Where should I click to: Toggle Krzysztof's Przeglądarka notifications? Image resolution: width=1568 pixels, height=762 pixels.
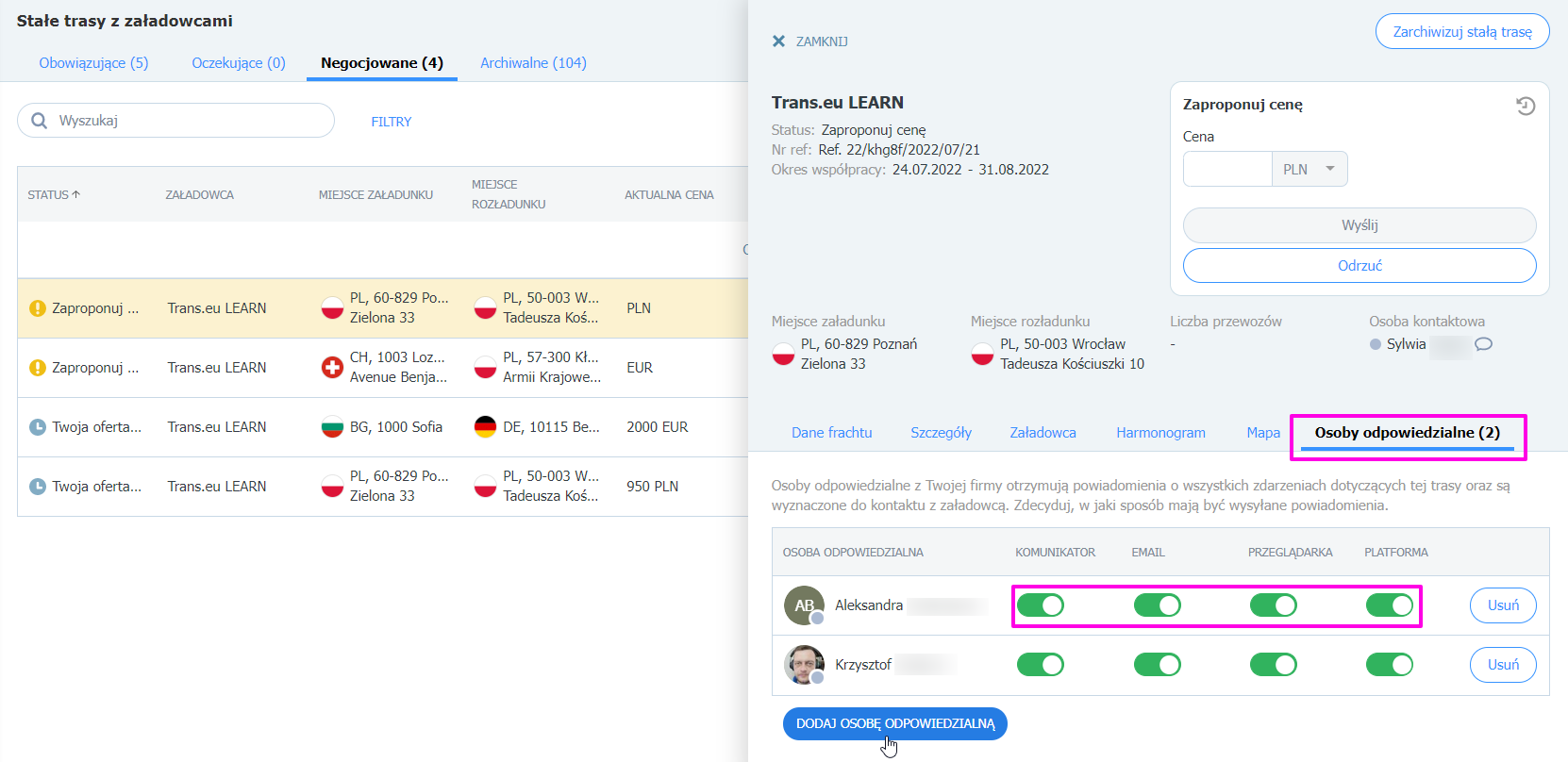[x=1274, y=665]
